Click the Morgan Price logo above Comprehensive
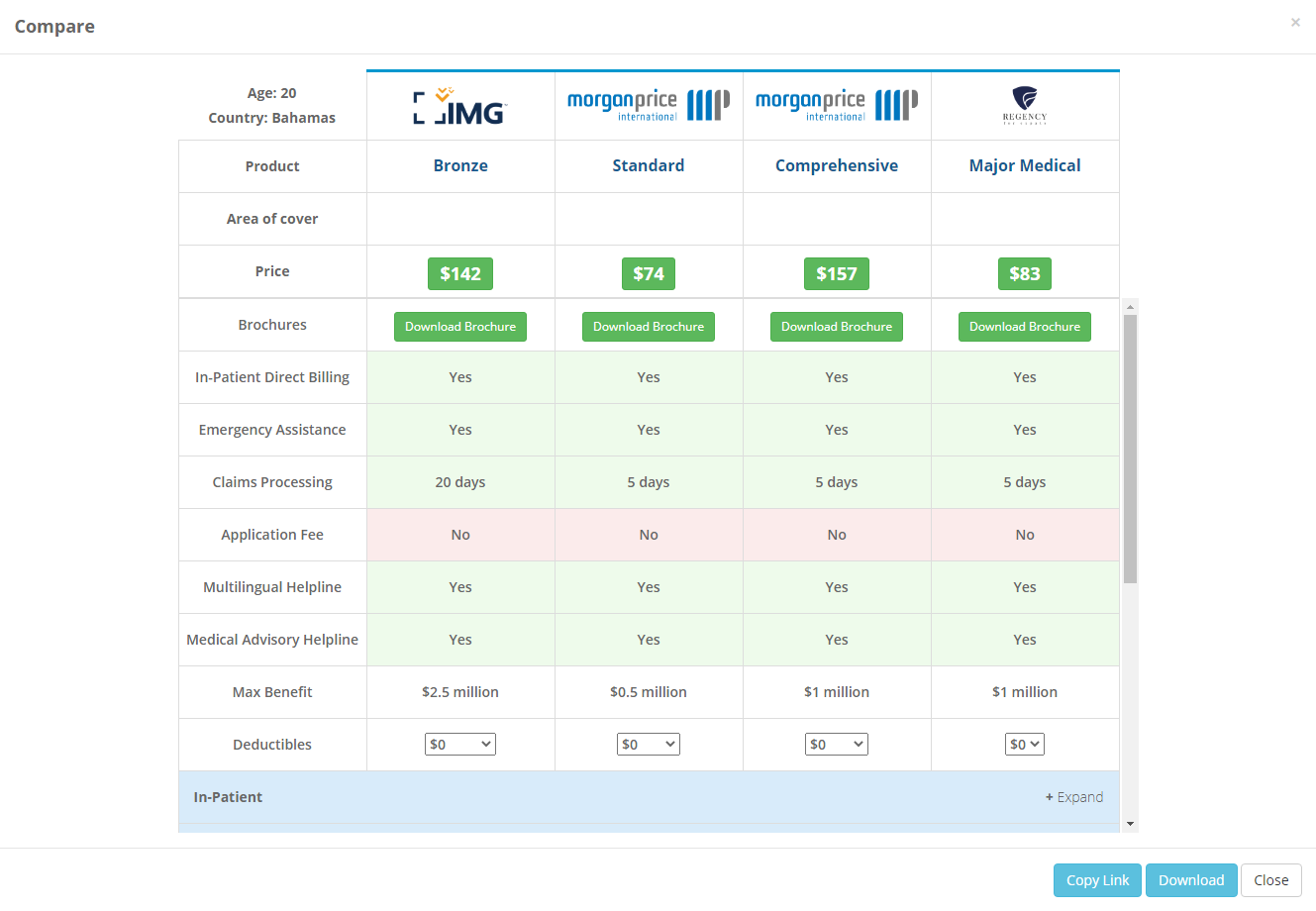1316x911 pixels. pyautogui.click(x=837, y=105)
